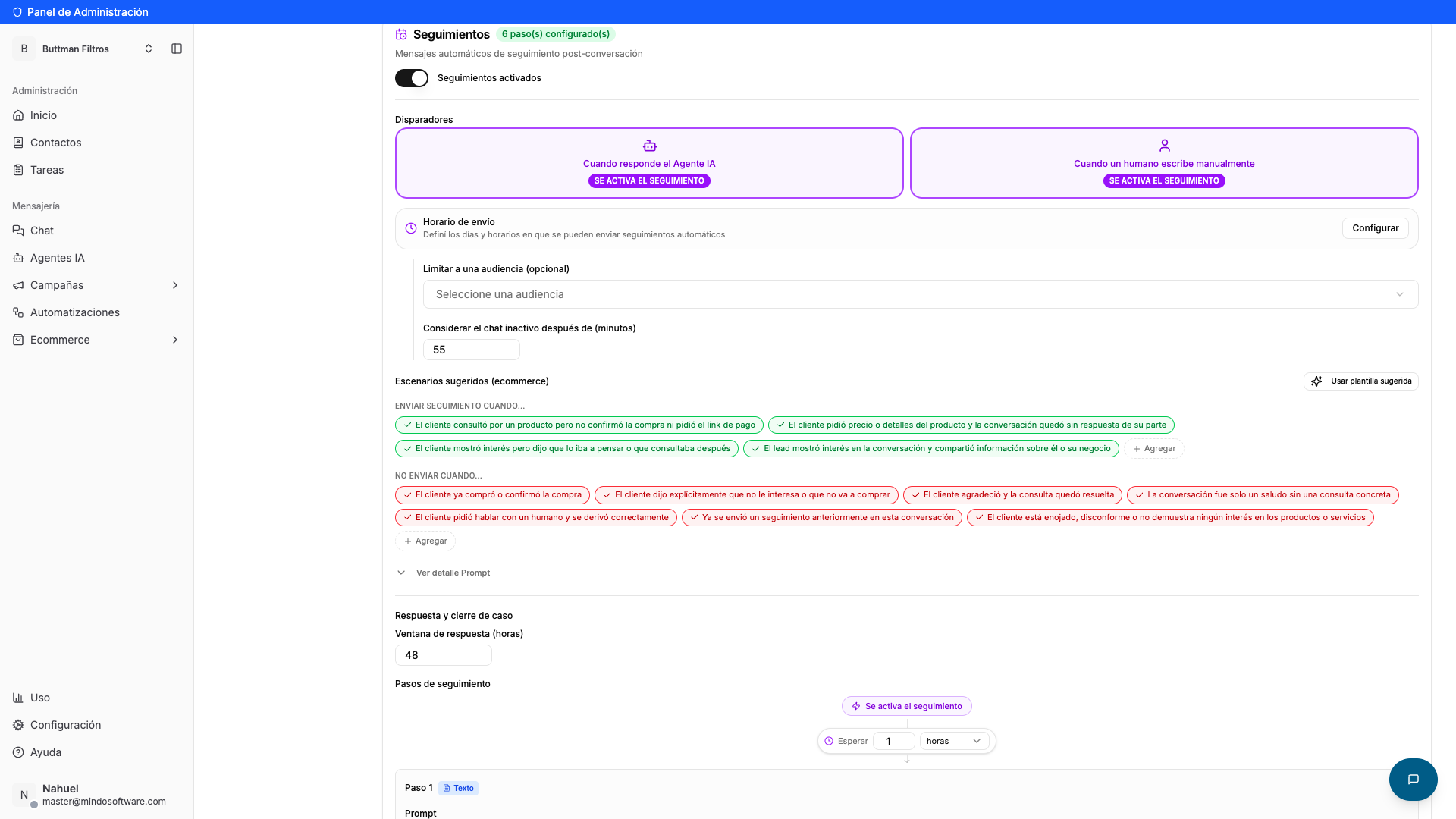Toggle the 'Cuando responde el Agente IA' trigger
This screenshot has width=1456, height=819.
pyautogui.click(x=649, y=163)
